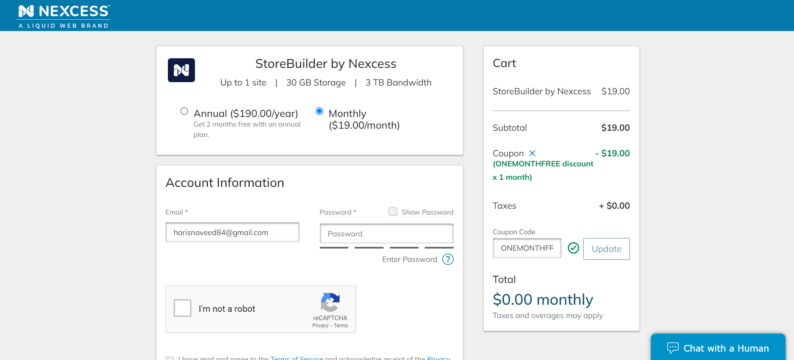
Task: Click the reCAPTCHA logo icon
Action: point(330,302)
